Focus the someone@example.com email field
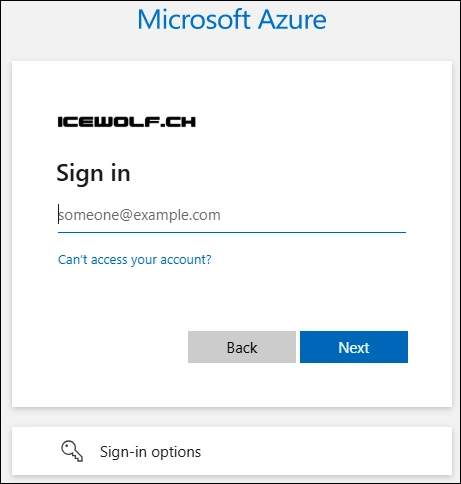The height and width of the screenshot is (484, 461). point(232,215)
